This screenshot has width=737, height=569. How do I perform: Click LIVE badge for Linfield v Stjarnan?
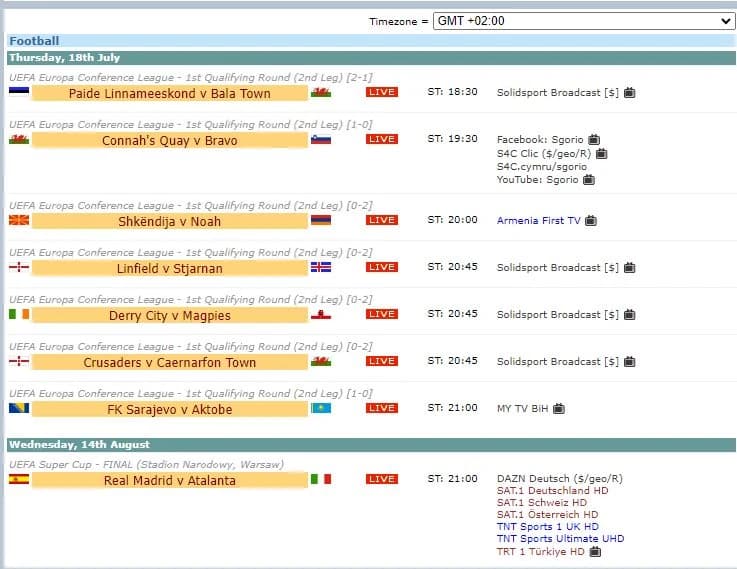382,267
